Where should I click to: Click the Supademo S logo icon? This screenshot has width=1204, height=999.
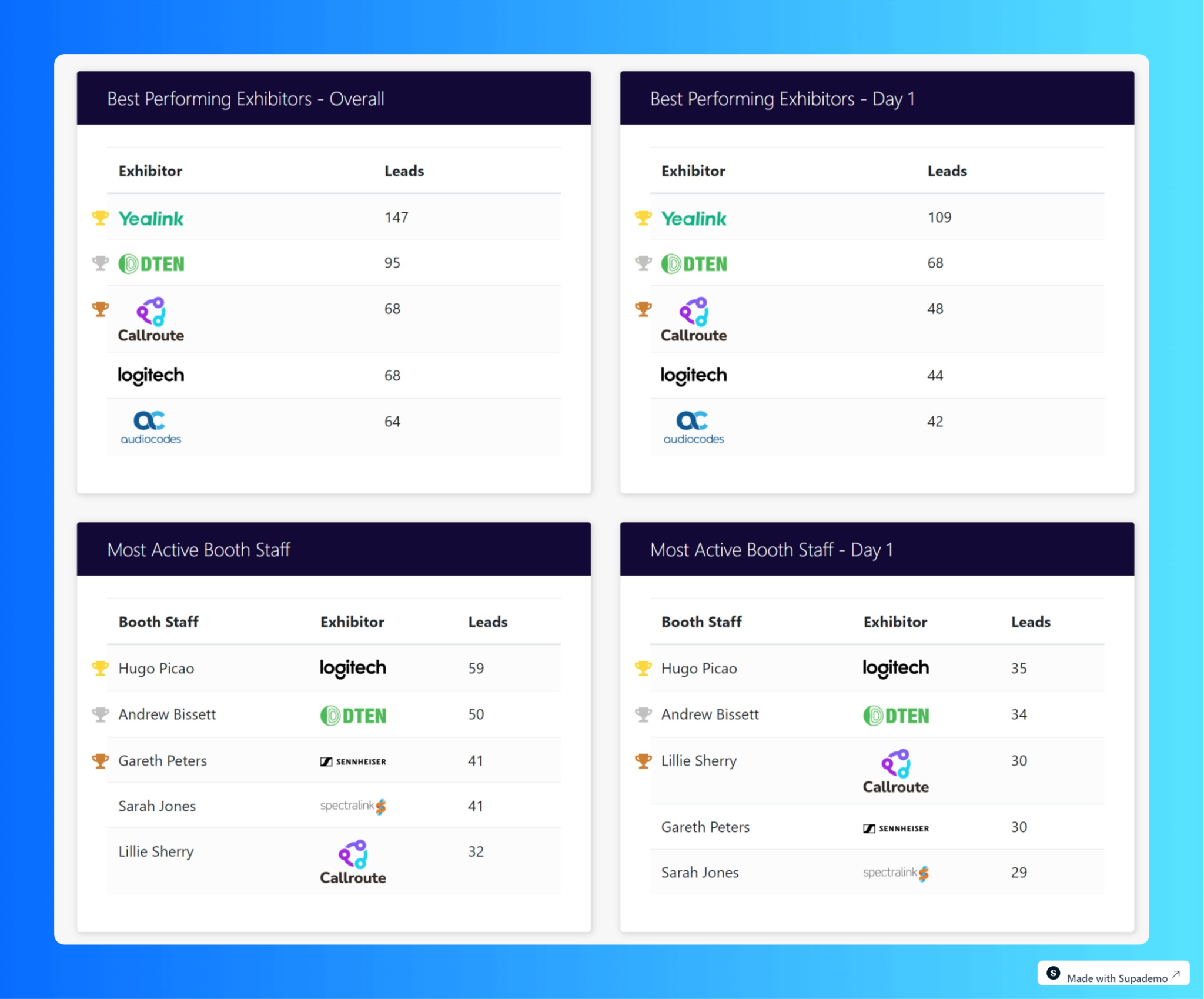[1053, 974]
